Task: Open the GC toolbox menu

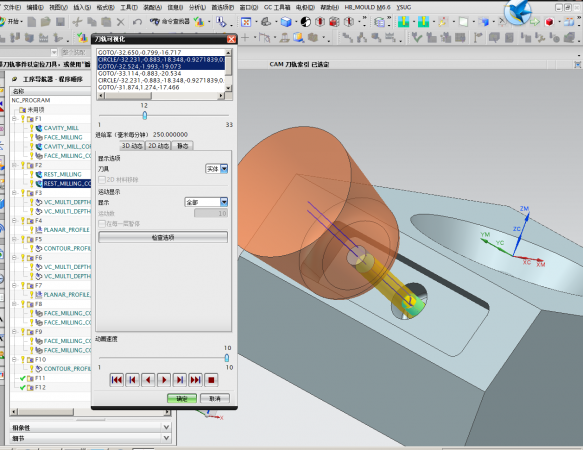Action: pos(277,7)
